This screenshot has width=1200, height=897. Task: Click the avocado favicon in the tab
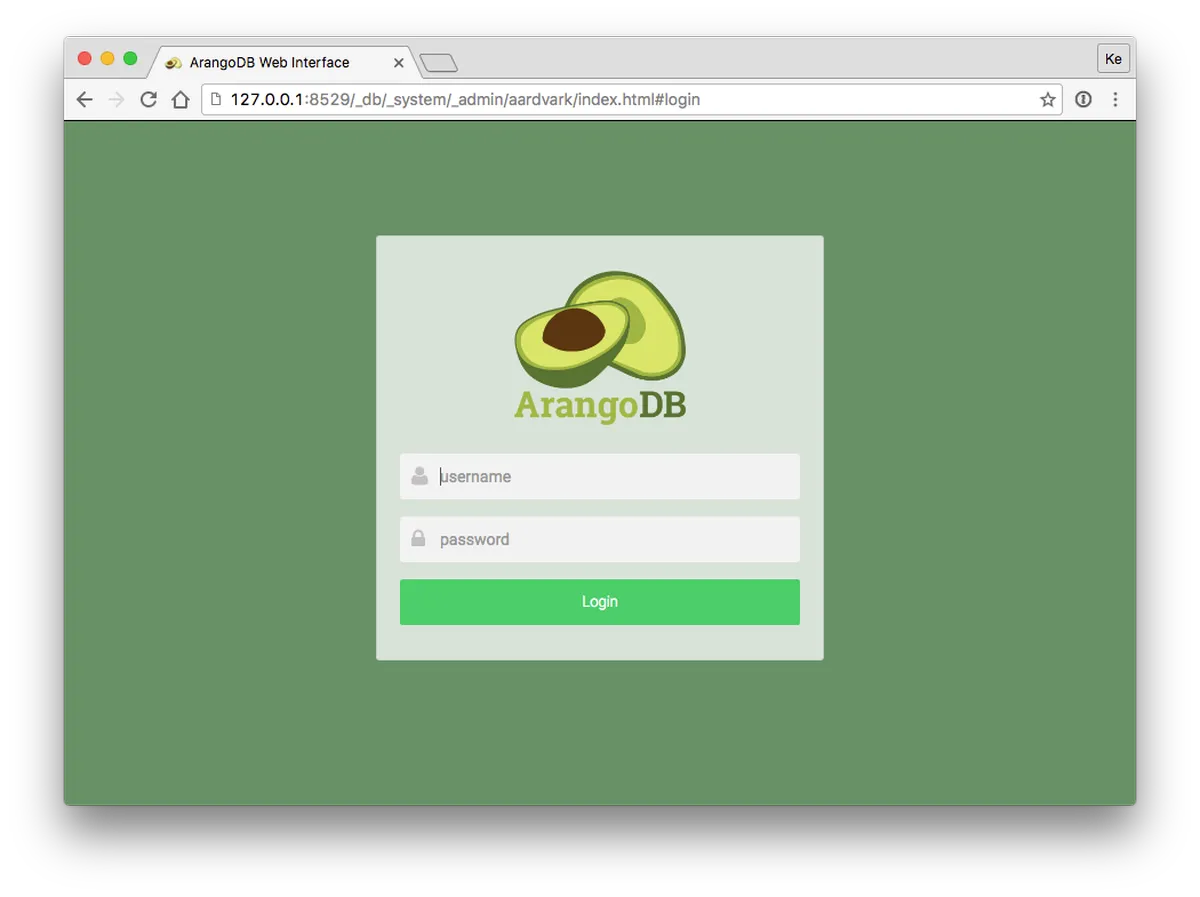point(173,63)
